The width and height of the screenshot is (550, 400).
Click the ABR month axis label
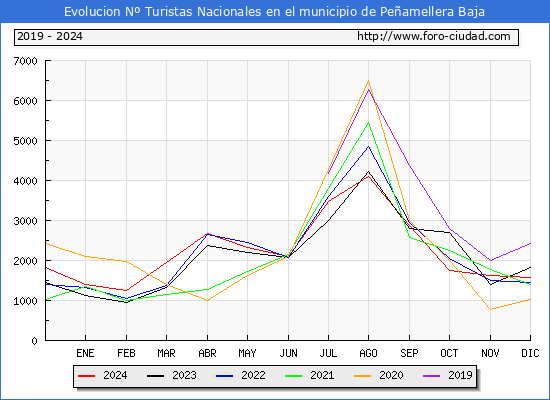[x=207, y=353]
